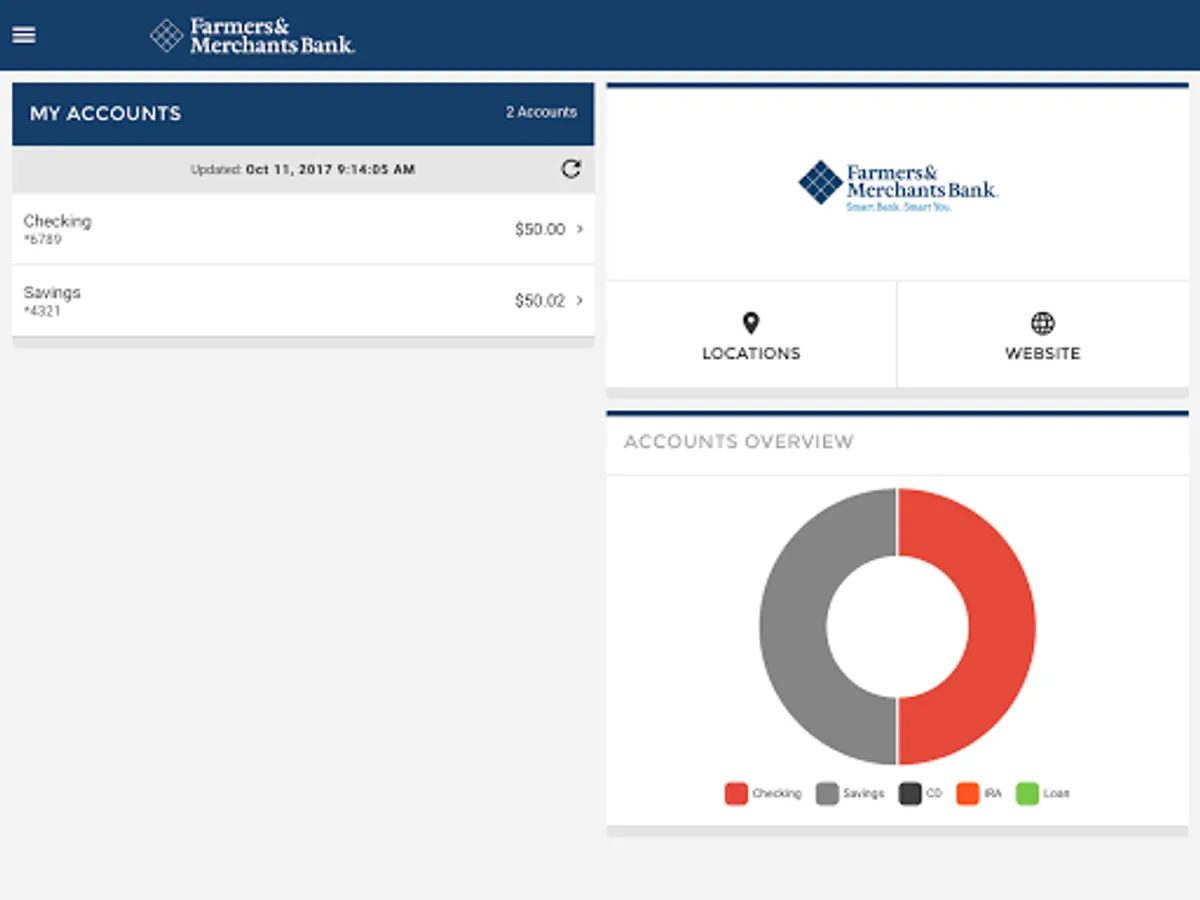
Task: Open the Savings *4321 account row
Action: point(303,300)
